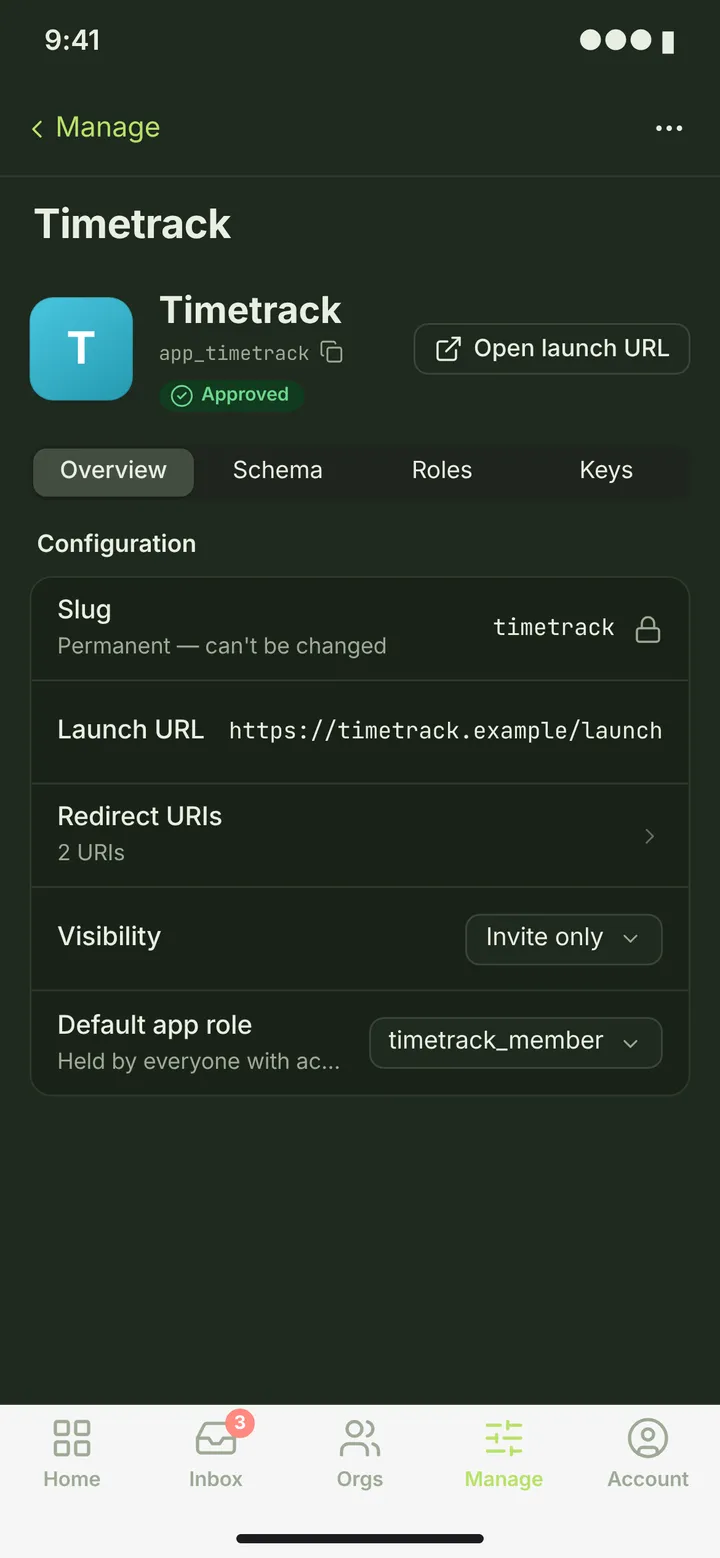Click the Open launch URL button
The image size is (720, 1558).
click(552, 349)
